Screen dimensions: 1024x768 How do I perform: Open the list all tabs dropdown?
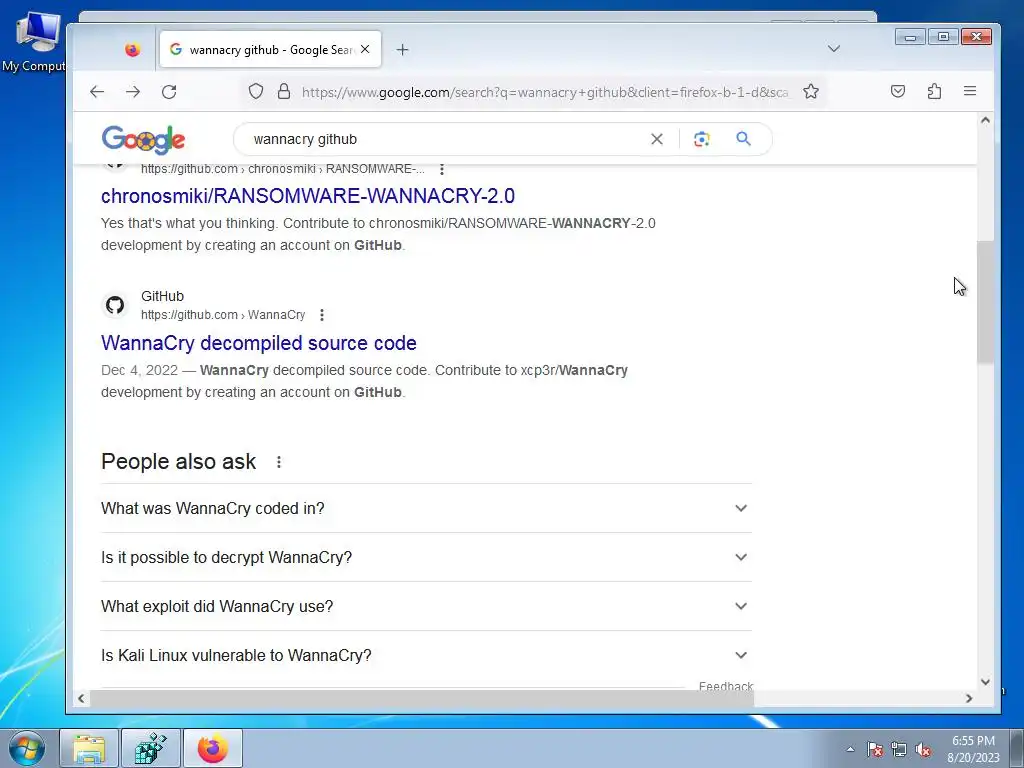click(834, 49)
